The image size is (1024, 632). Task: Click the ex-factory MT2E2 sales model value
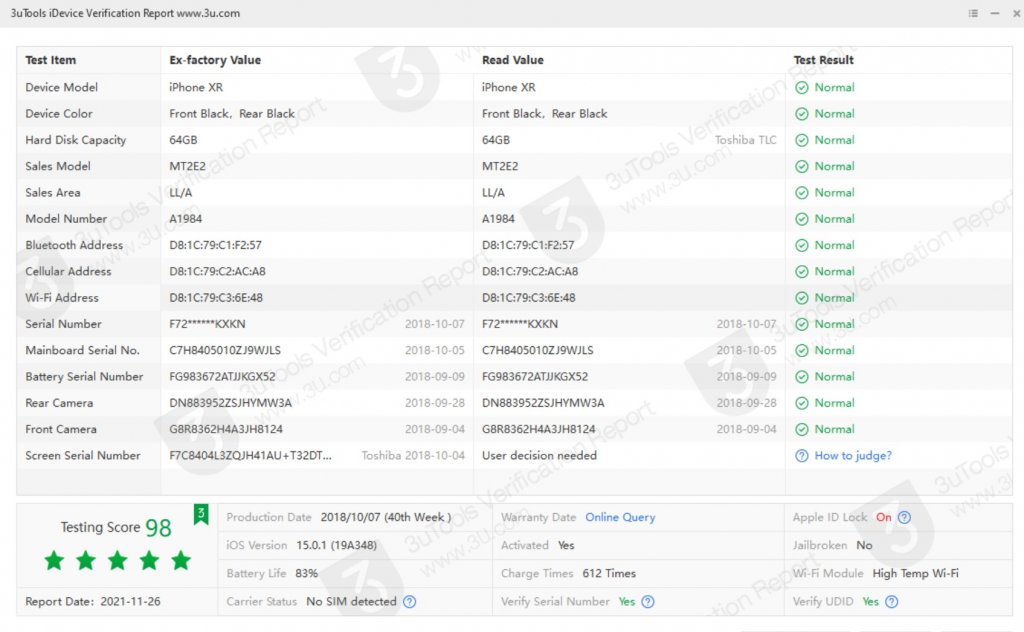pos(187,166)
